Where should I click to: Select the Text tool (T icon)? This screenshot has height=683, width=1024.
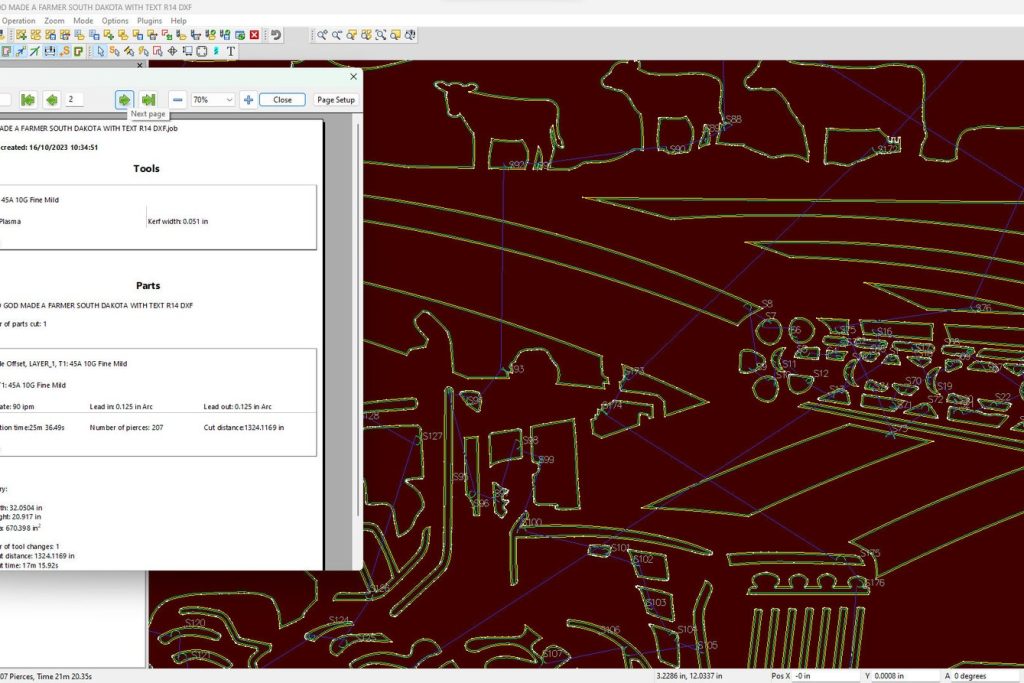point(231,51)
